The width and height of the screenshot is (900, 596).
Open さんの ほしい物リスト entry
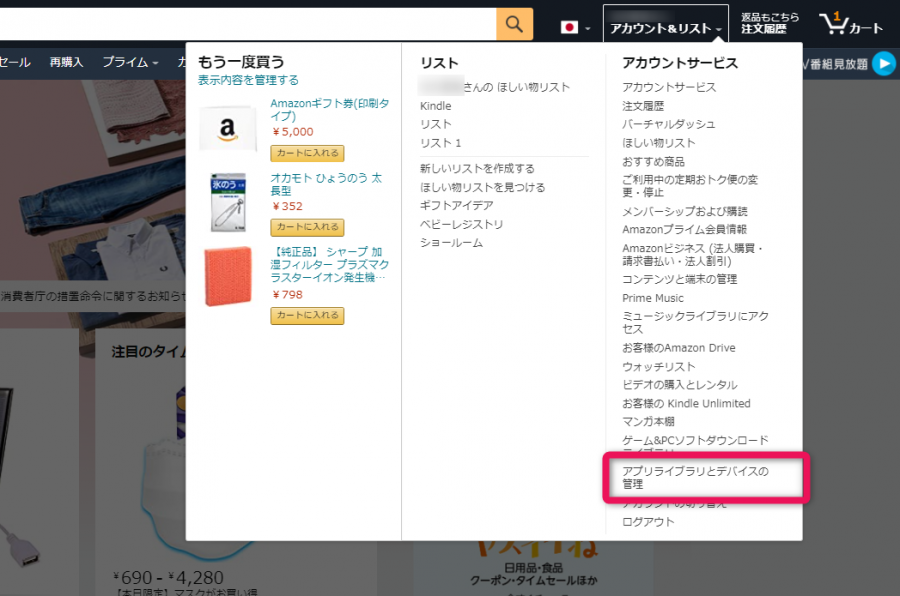[495, 87]
